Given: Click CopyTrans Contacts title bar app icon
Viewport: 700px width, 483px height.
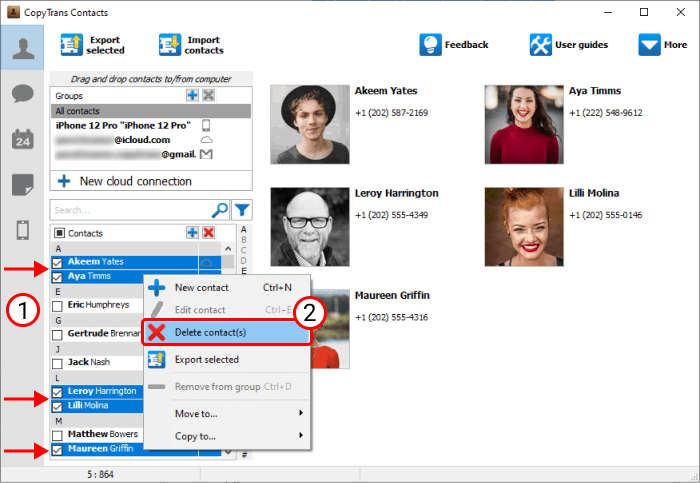Looking at the screenshot, I should click(x=13, y=12).
